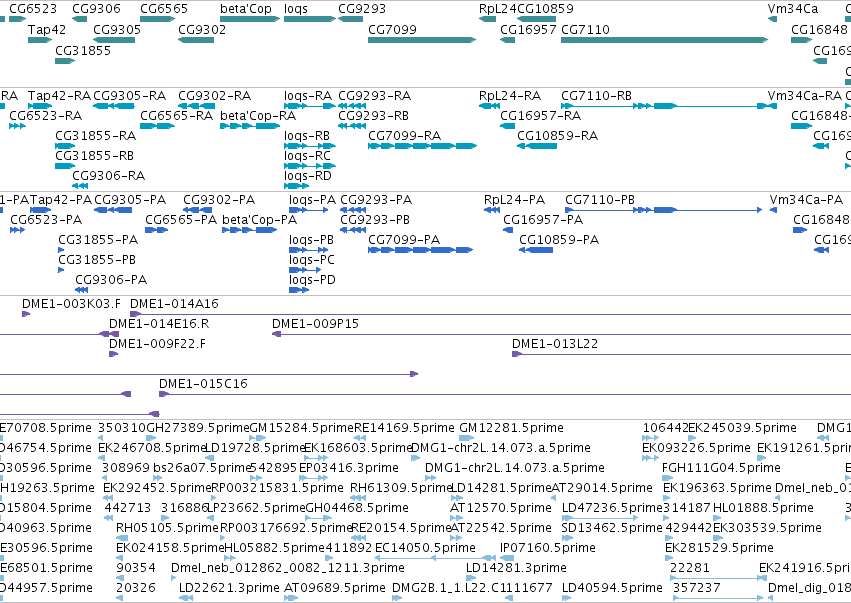Select the EC14050.5prime EST label

[426, 548]
